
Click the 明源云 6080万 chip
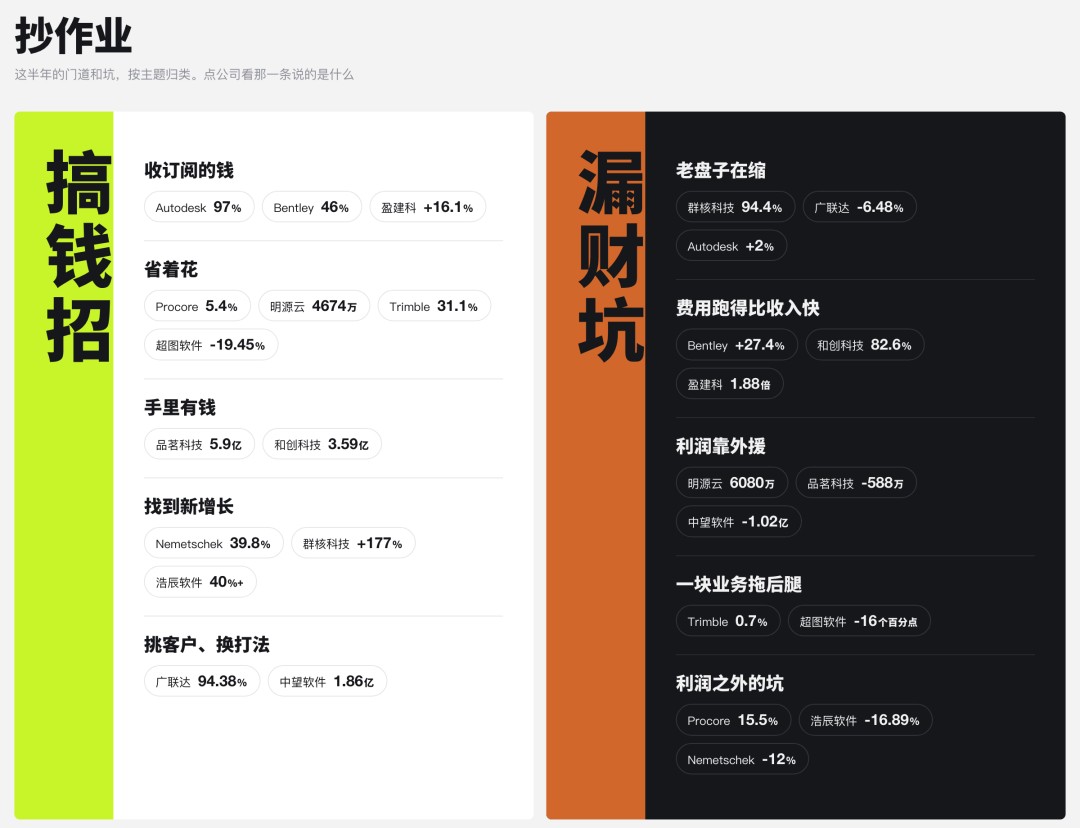pyautogui.click(x=732, y=483)
